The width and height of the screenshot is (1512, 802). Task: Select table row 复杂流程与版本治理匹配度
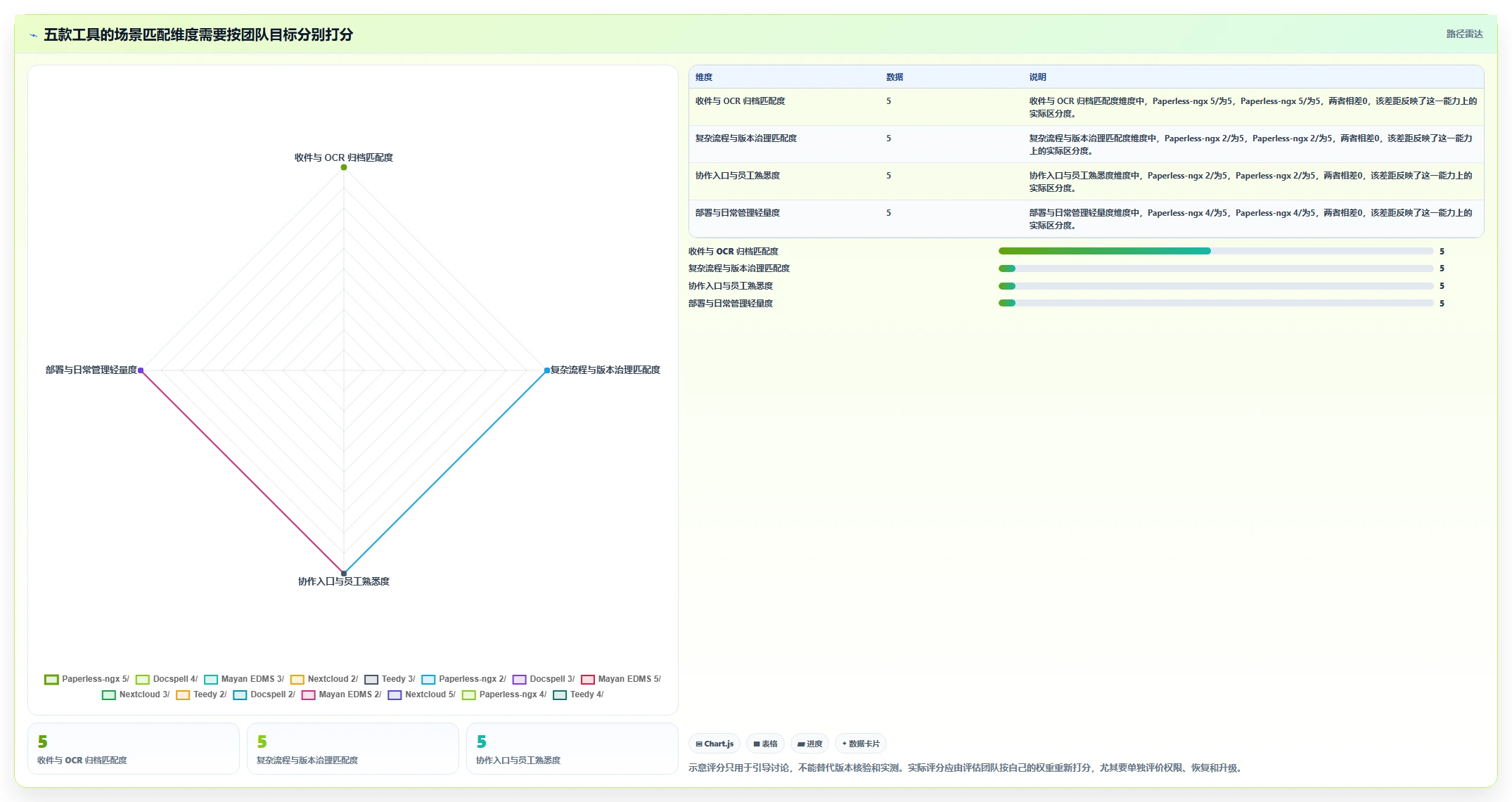click(x=1086, y=144)
